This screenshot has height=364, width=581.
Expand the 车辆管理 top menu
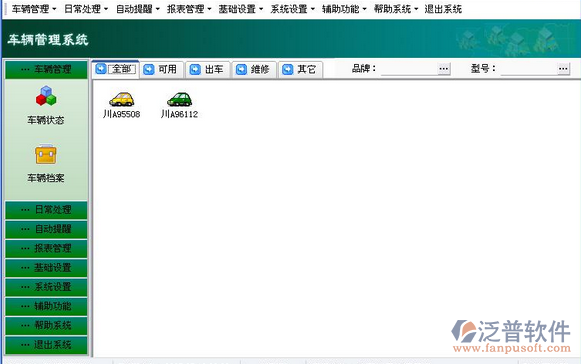click(x=34, y=9)
